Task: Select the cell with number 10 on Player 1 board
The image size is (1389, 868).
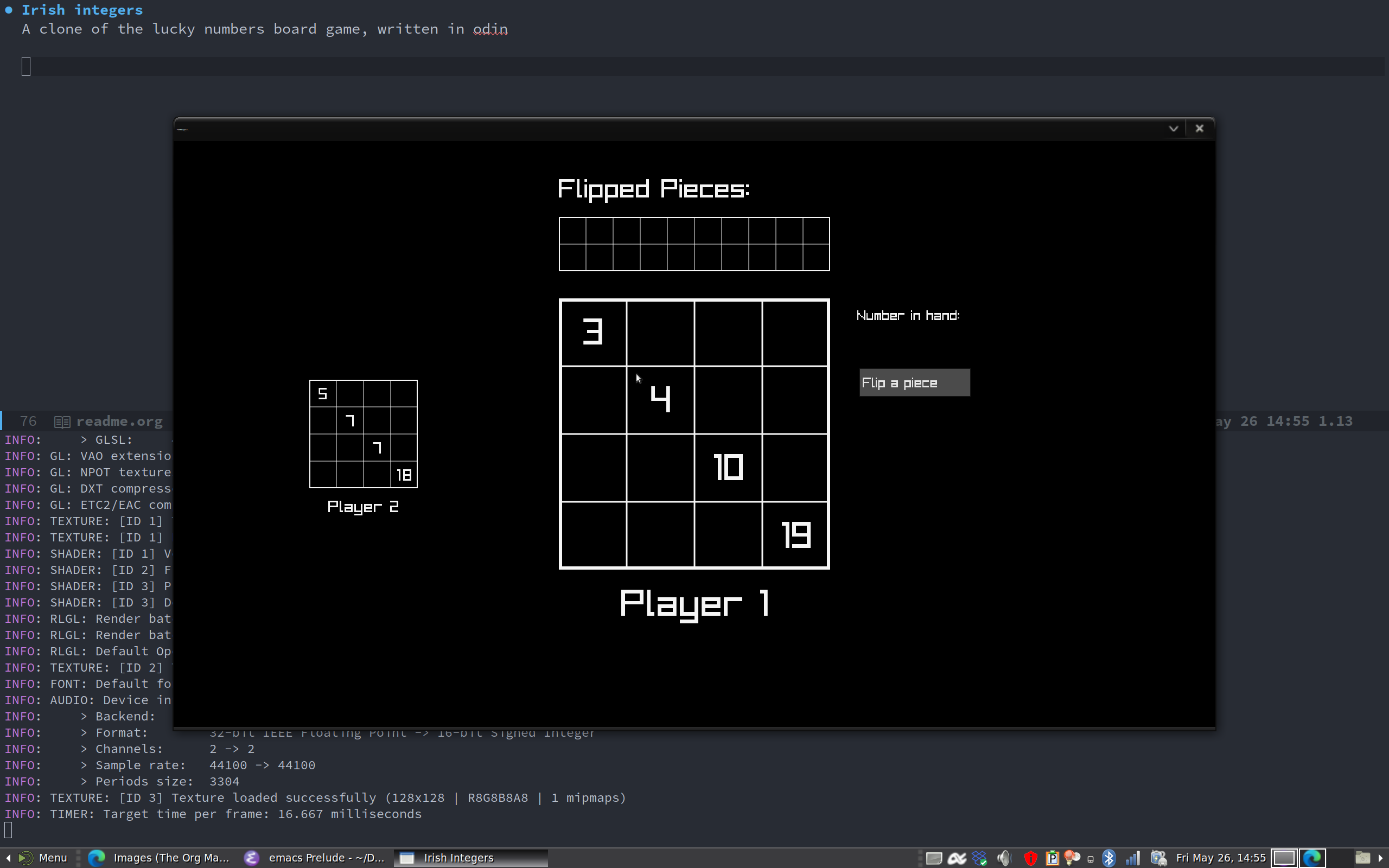Action: tap(728, 467)
